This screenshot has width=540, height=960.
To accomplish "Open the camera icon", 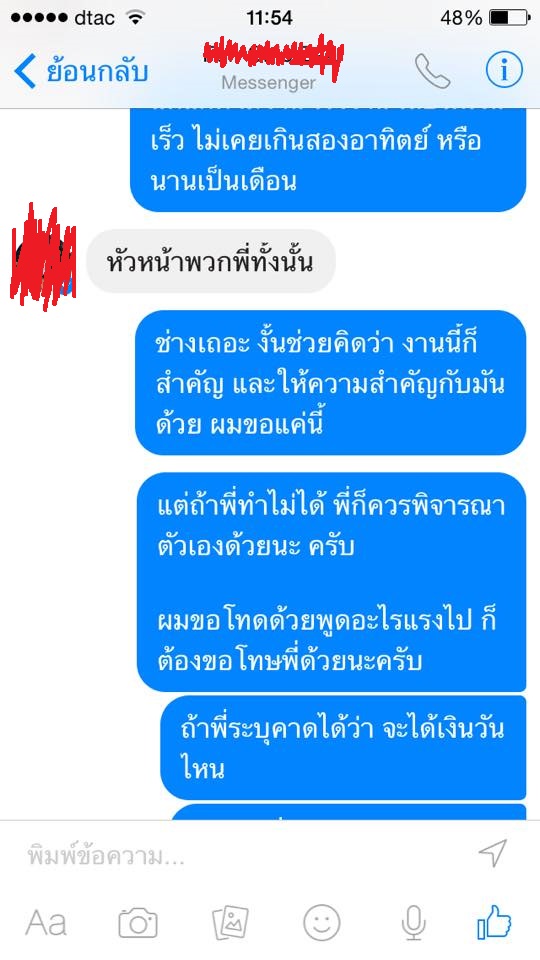I will [x=138, y=923].
